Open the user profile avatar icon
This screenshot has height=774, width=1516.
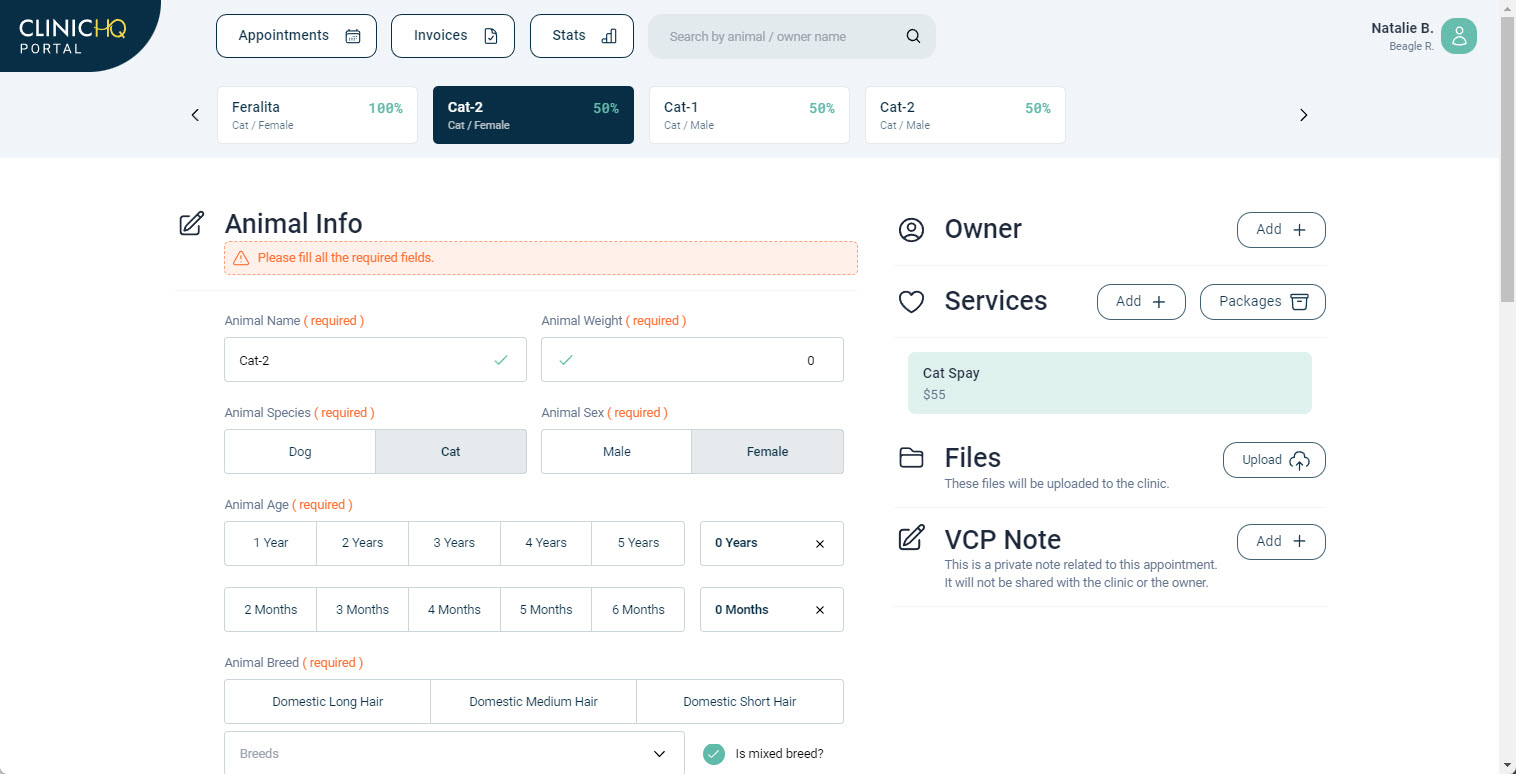coord(1458,36)
